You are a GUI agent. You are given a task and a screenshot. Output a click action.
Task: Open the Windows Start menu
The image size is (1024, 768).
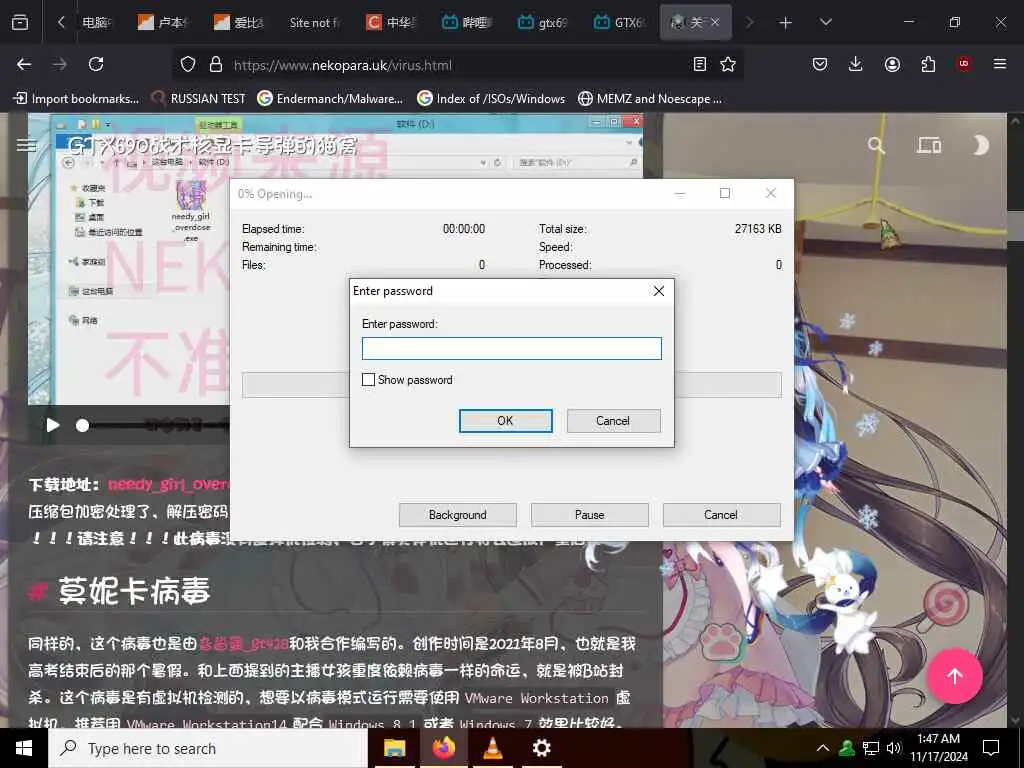point(24,748)
